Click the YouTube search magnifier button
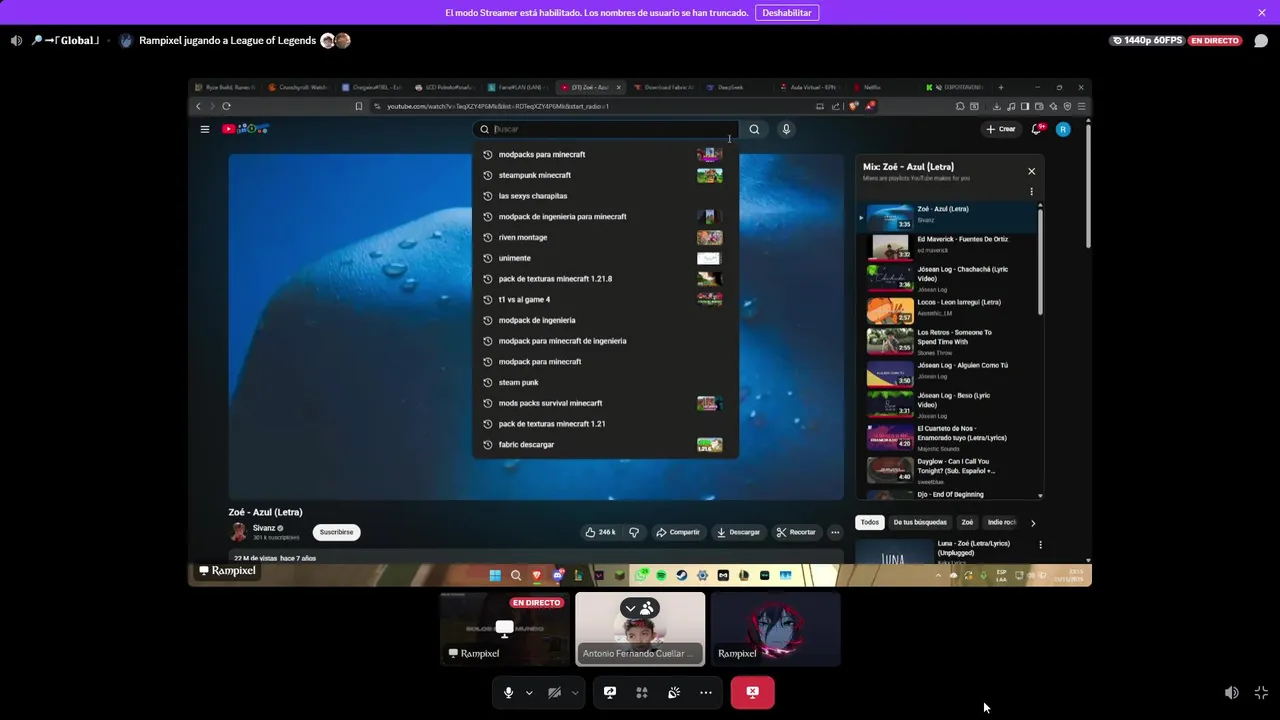This screenshot has width=1280, height=720. (x=754, y=129)
